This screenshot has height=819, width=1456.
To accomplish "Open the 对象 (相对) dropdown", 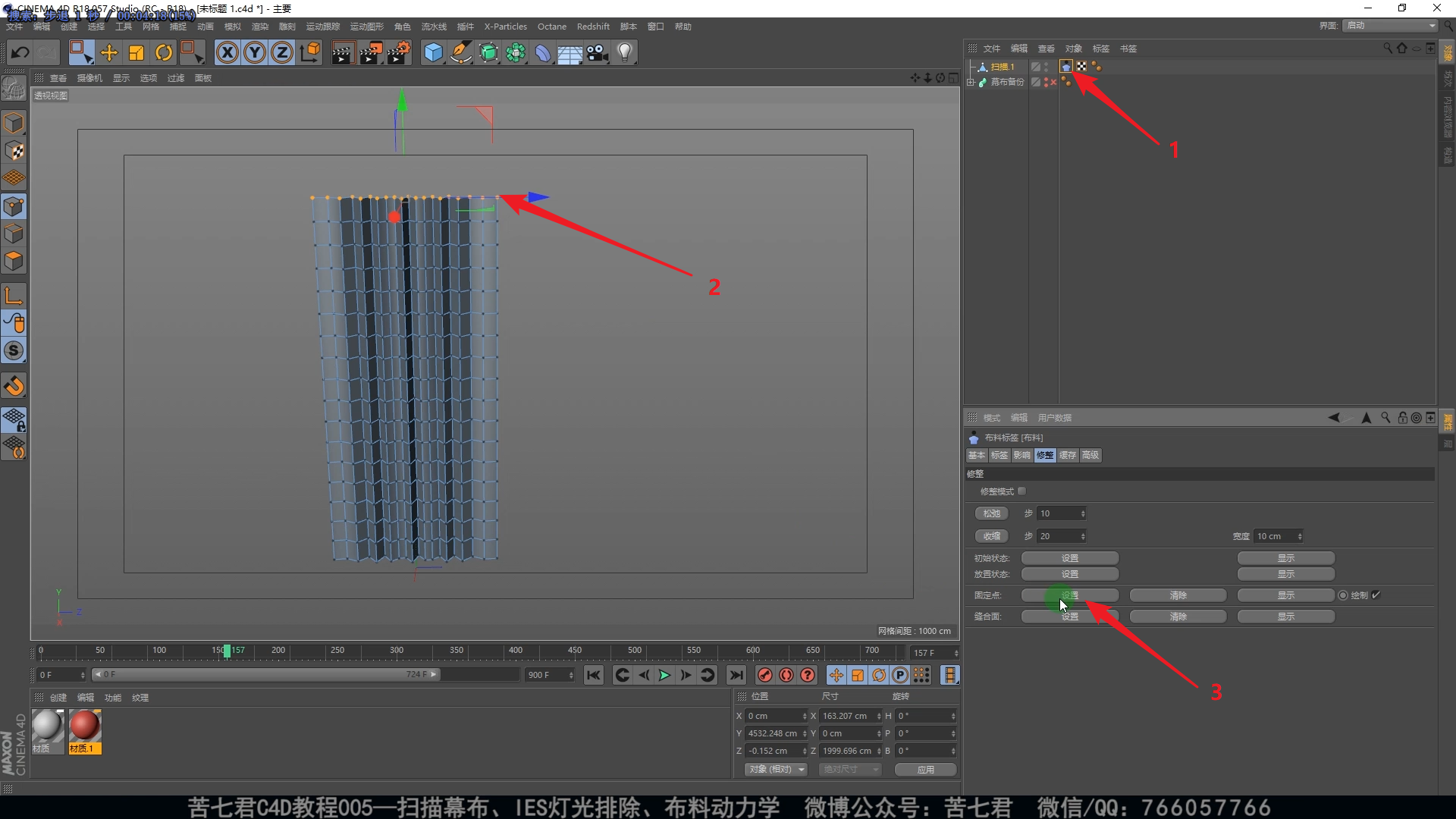I will click(x=776, y=769).
